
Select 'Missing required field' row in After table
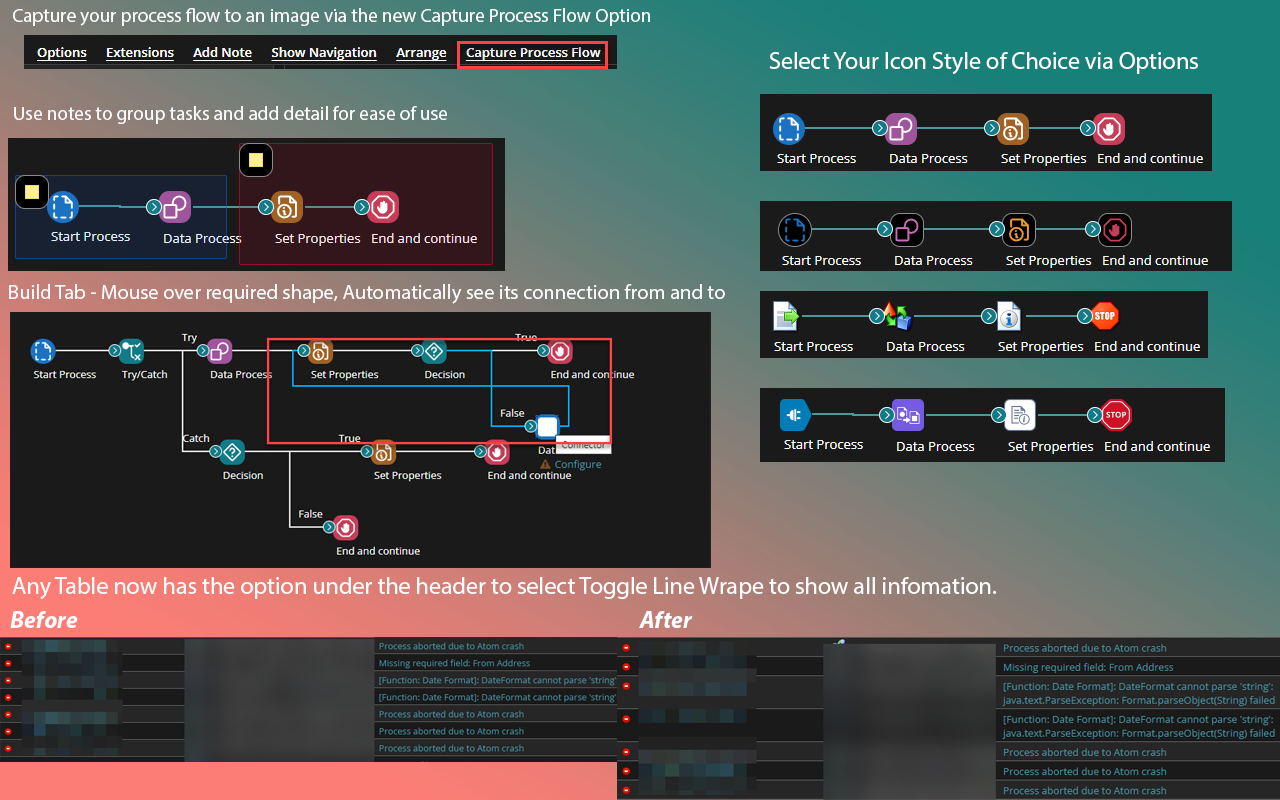[x=948, y=667]
